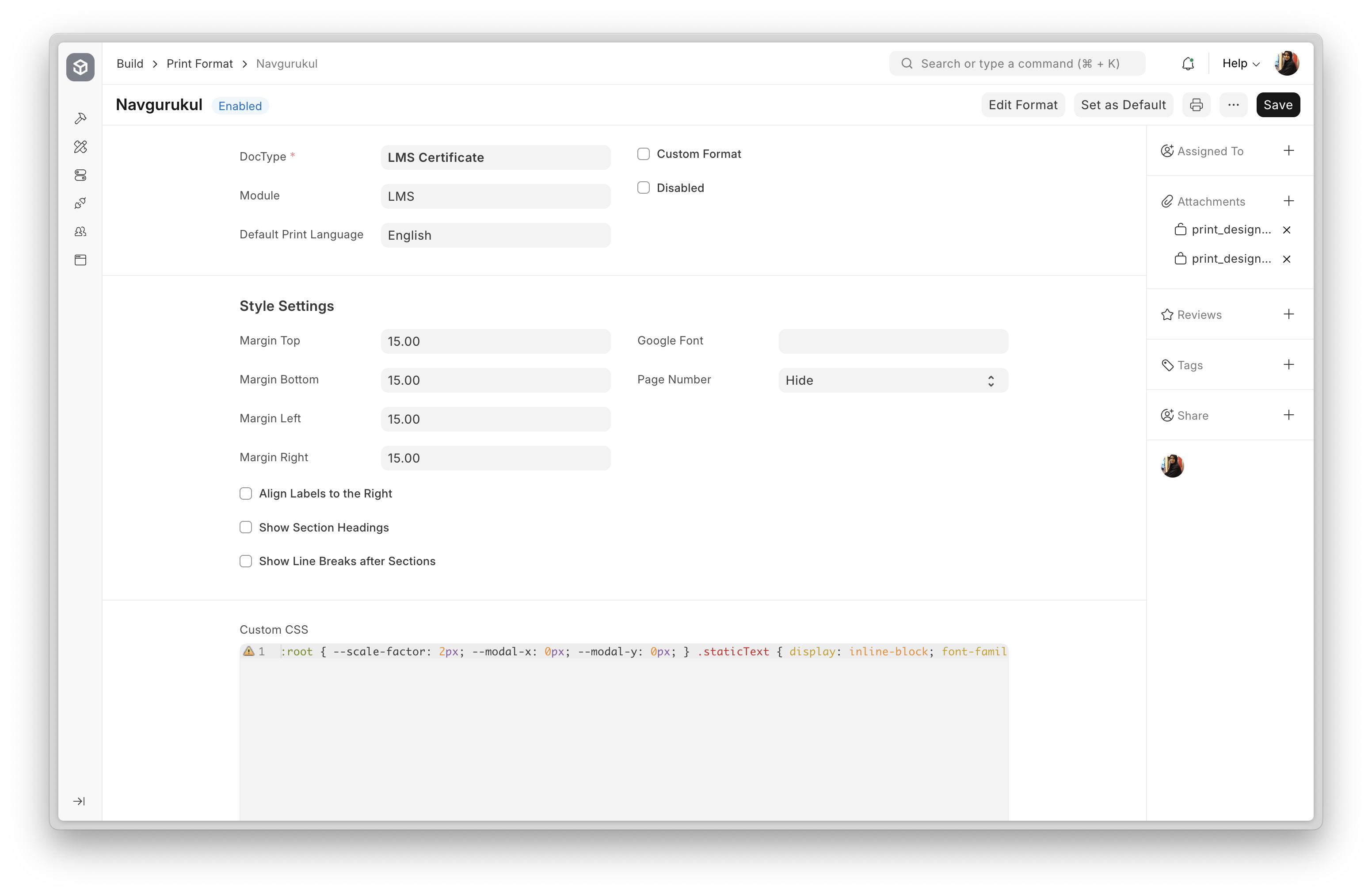This screenshot has width=1372, height=895.
Task: Click the Save button
Action: (1277, 105)
